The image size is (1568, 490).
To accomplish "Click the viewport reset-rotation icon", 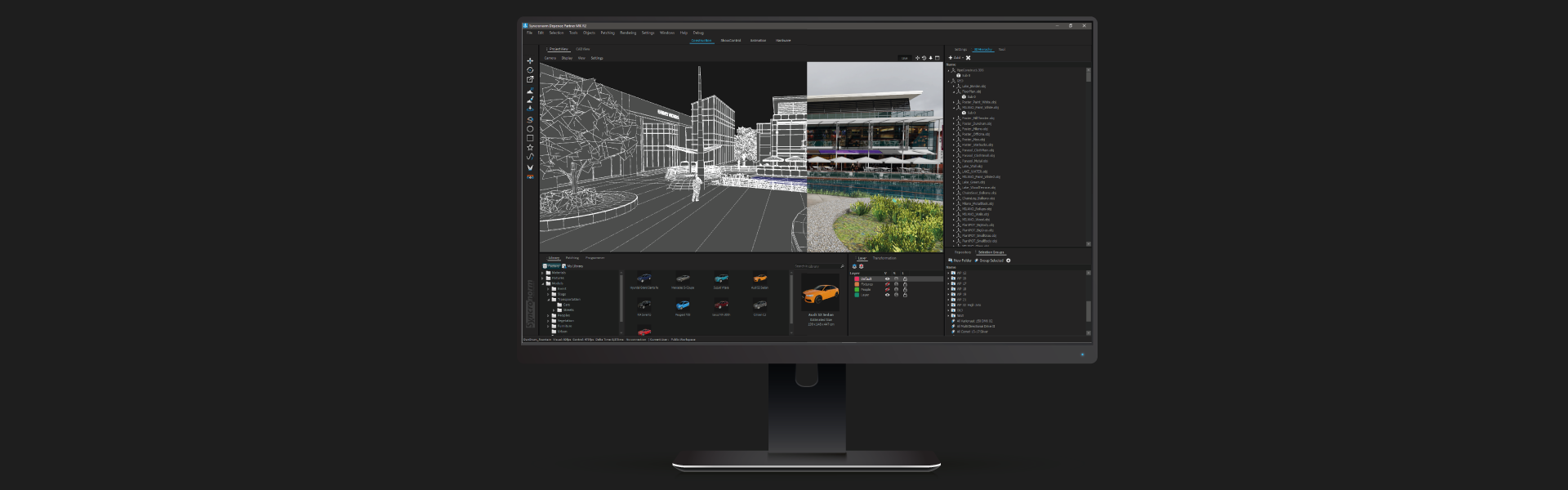I will (x=924, y=58).
